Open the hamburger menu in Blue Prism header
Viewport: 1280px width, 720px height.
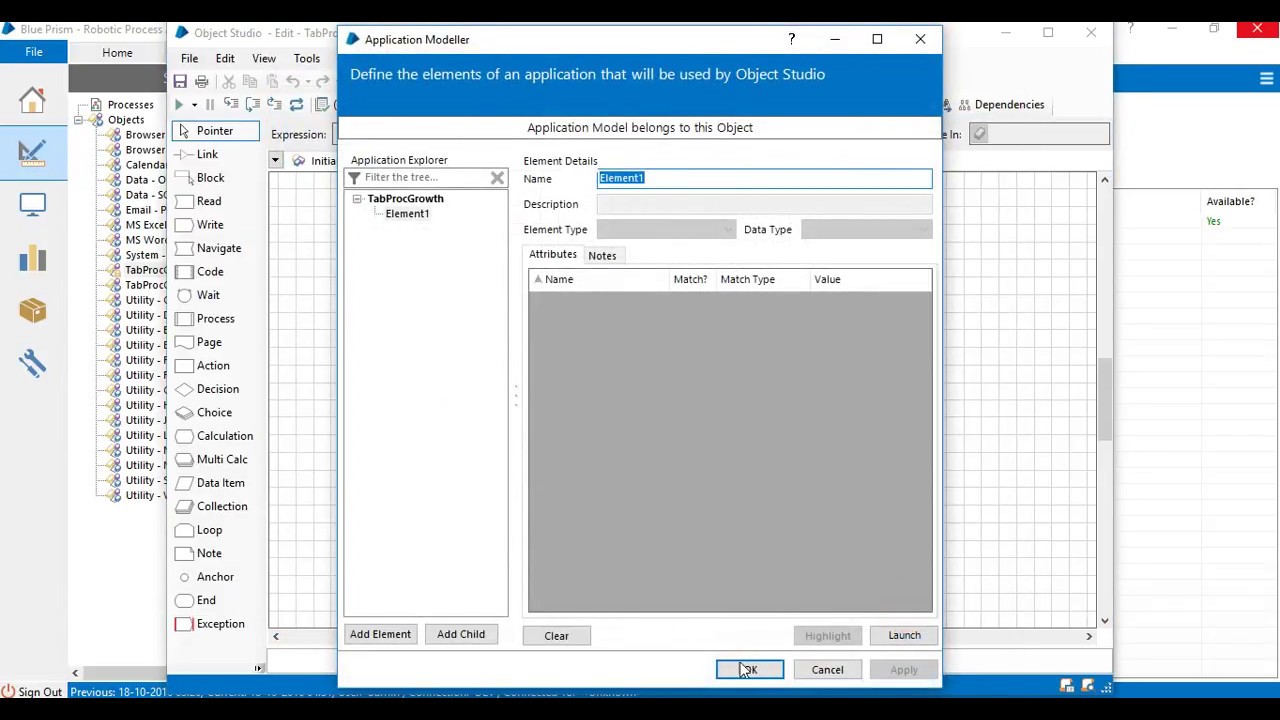(x=1266, y=79)
